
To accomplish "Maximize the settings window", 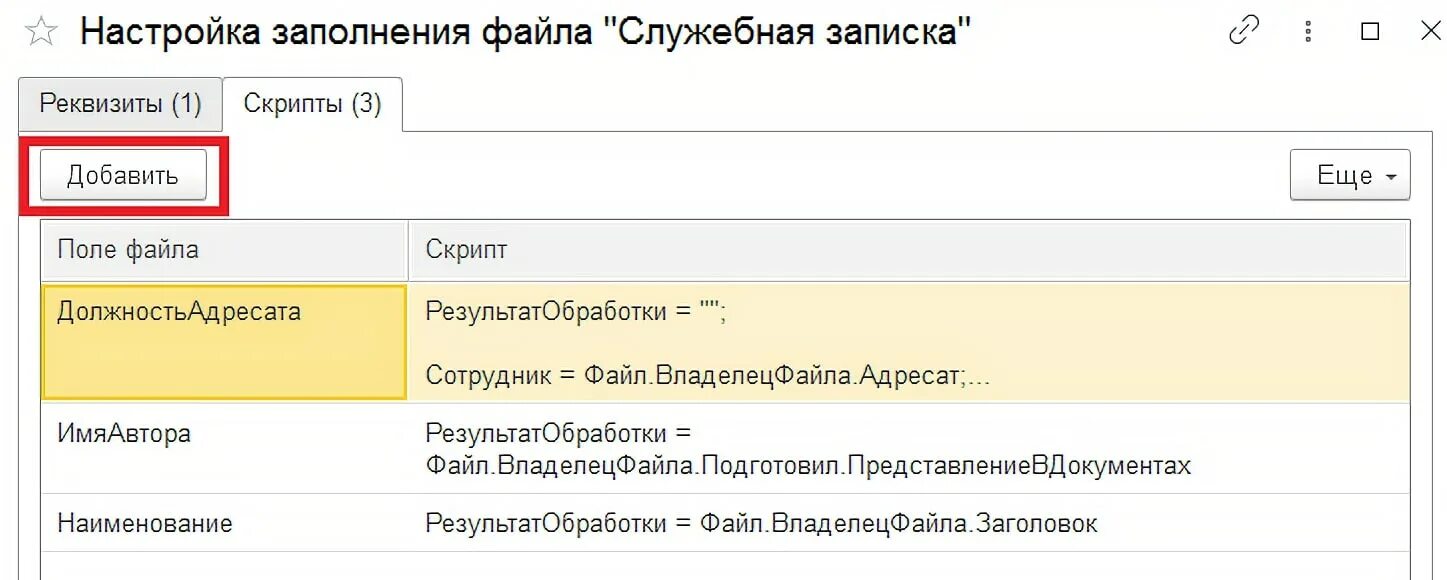I will coord(1370,32).
